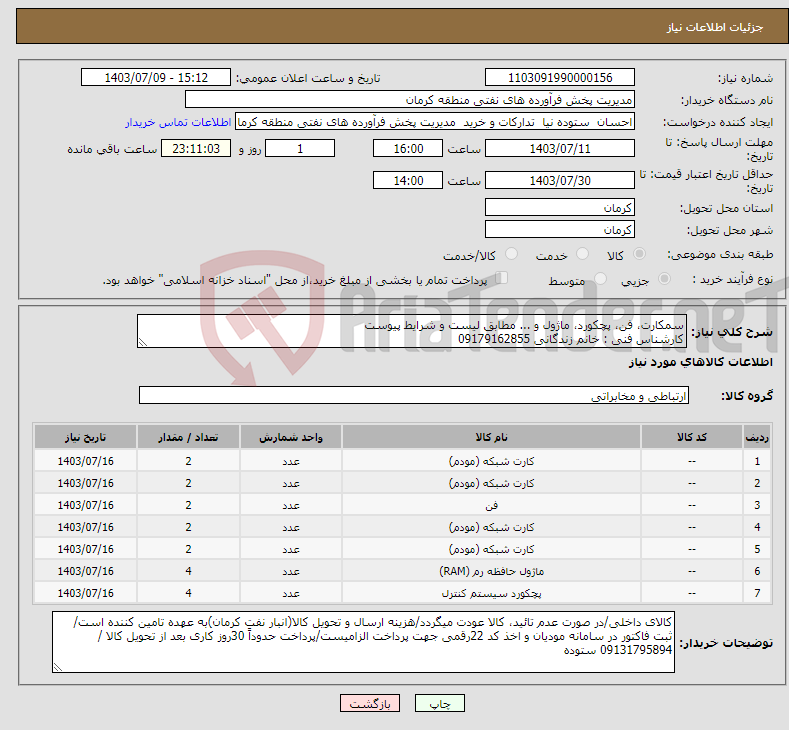Click the 16:00 deadline time field
Image resolution: width=789 pixels, height=730 pixels.
coord(408,148)
